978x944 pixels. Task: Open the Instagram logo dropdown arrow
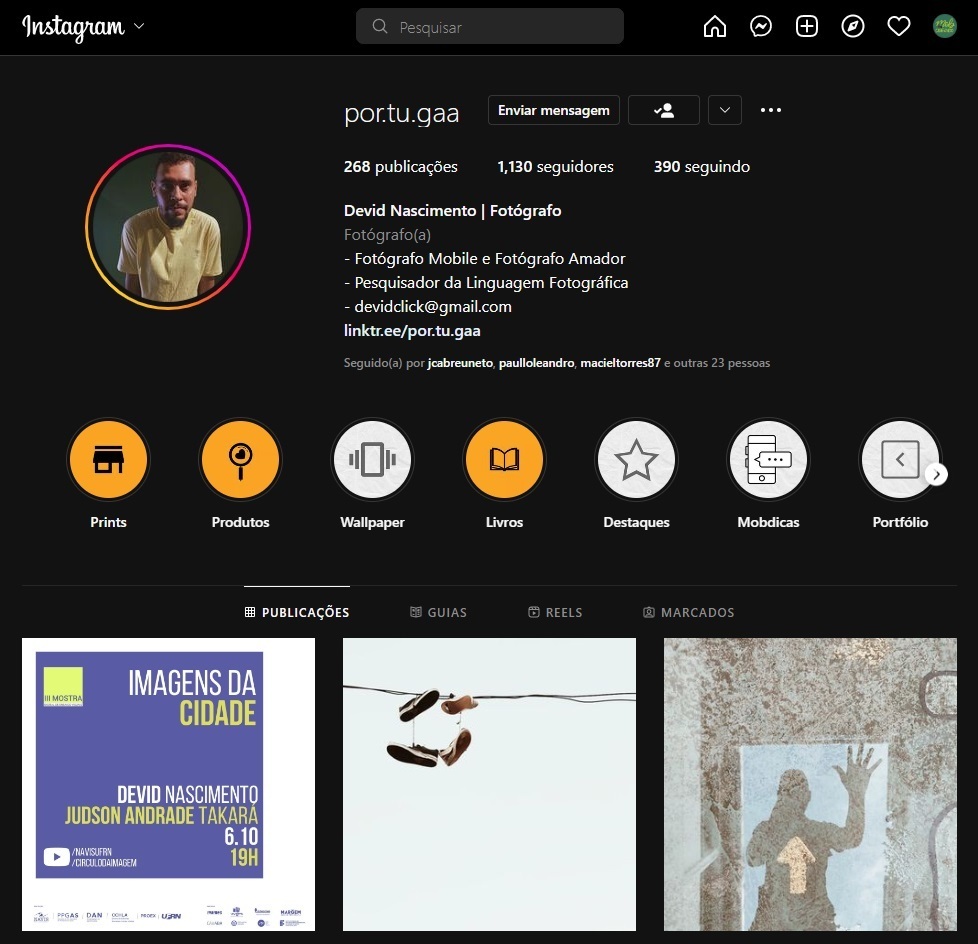pyautogui.click(x=139, y=27)
